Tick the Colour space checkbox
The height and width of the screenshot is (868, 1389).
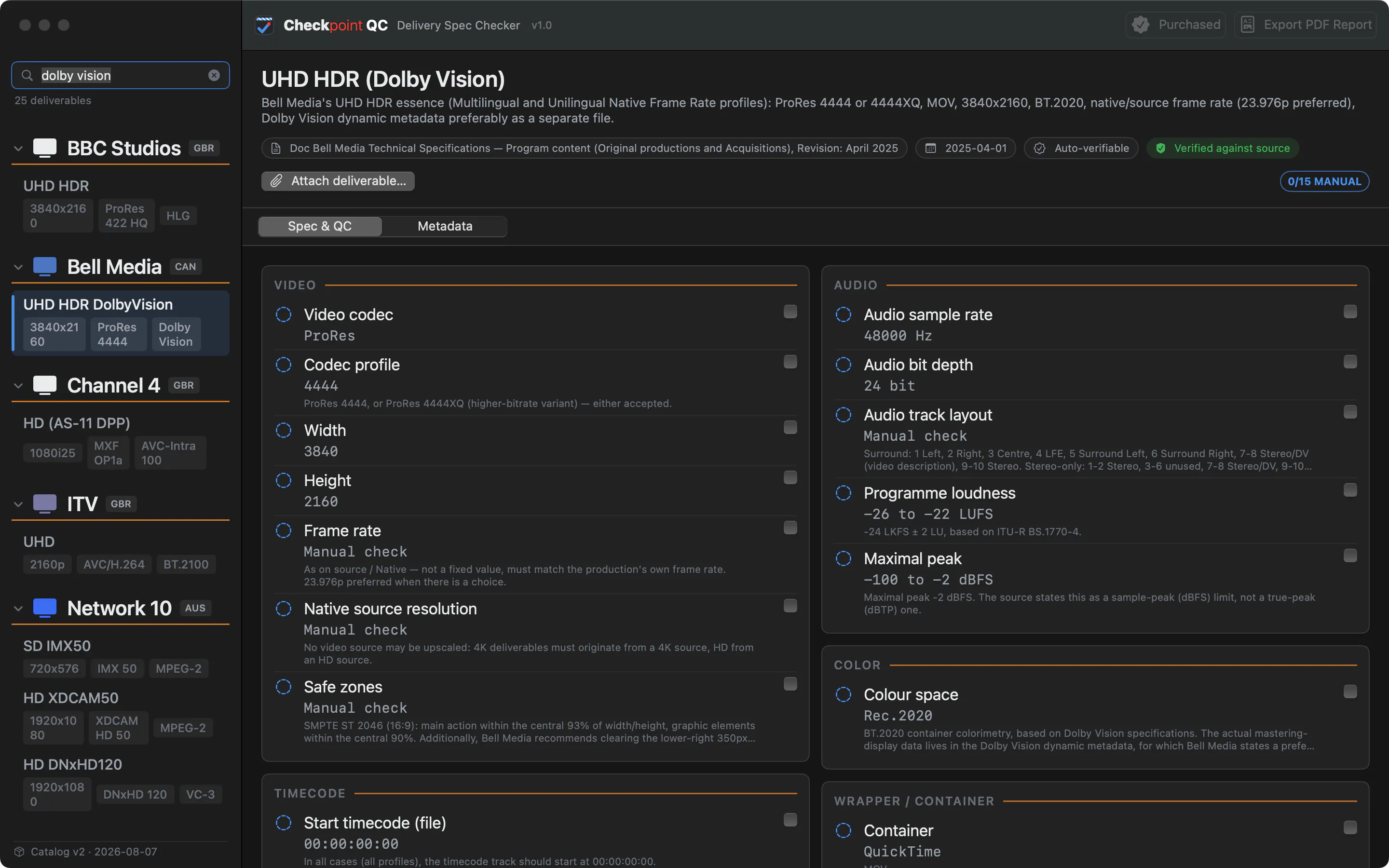(x=1350, y=692)
